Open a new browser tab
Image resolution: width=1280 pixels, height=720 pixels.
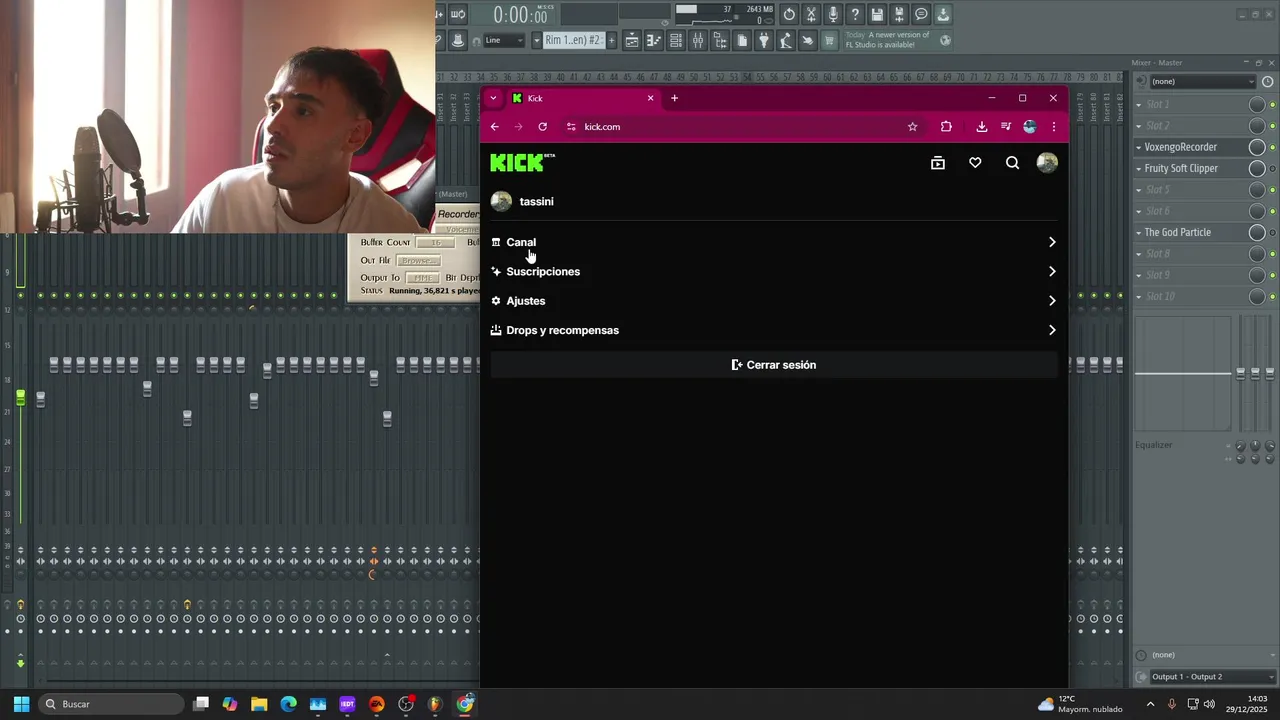click(x=674, y=98)
